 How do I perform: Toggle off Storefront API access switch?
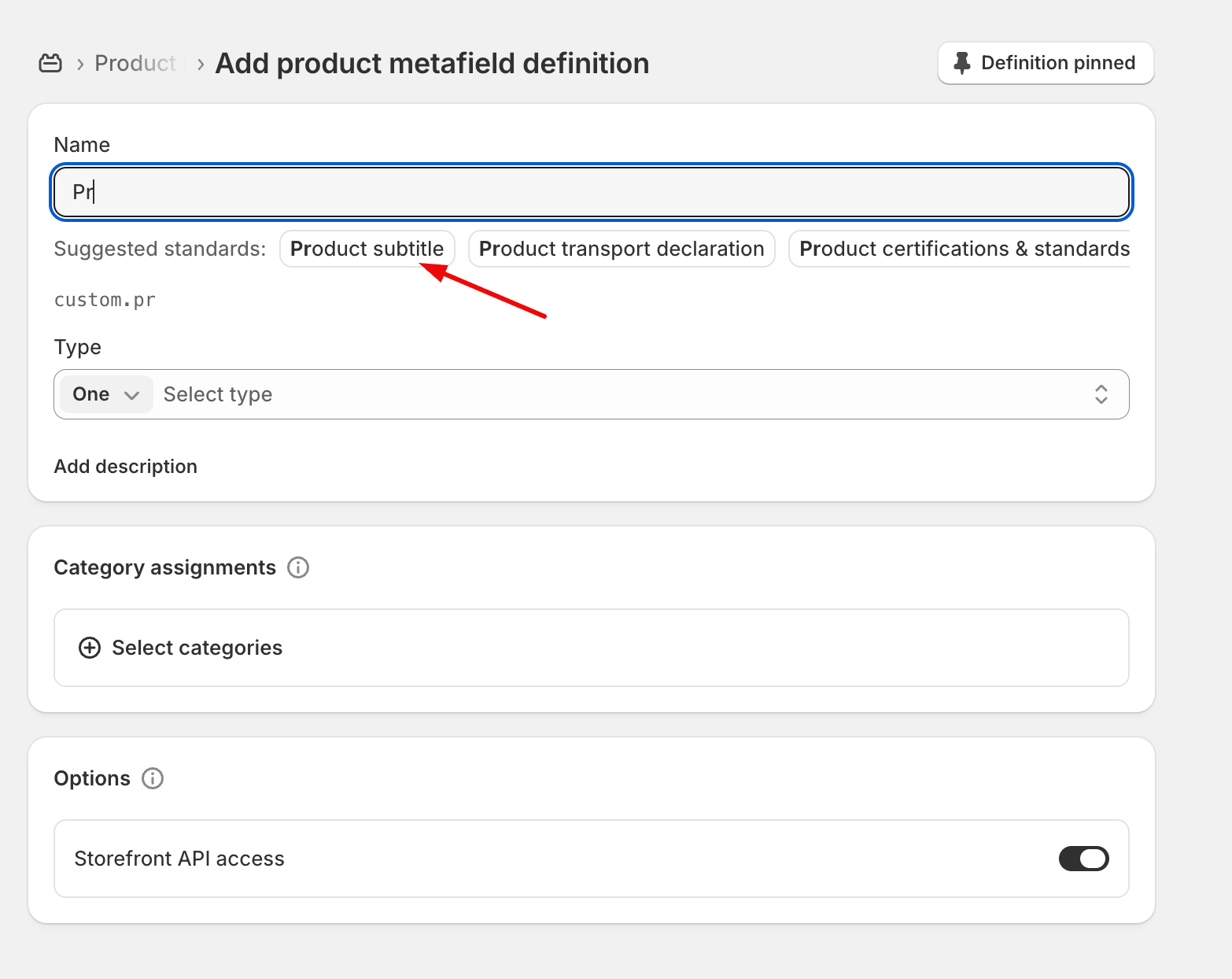tap(1083, 859)
